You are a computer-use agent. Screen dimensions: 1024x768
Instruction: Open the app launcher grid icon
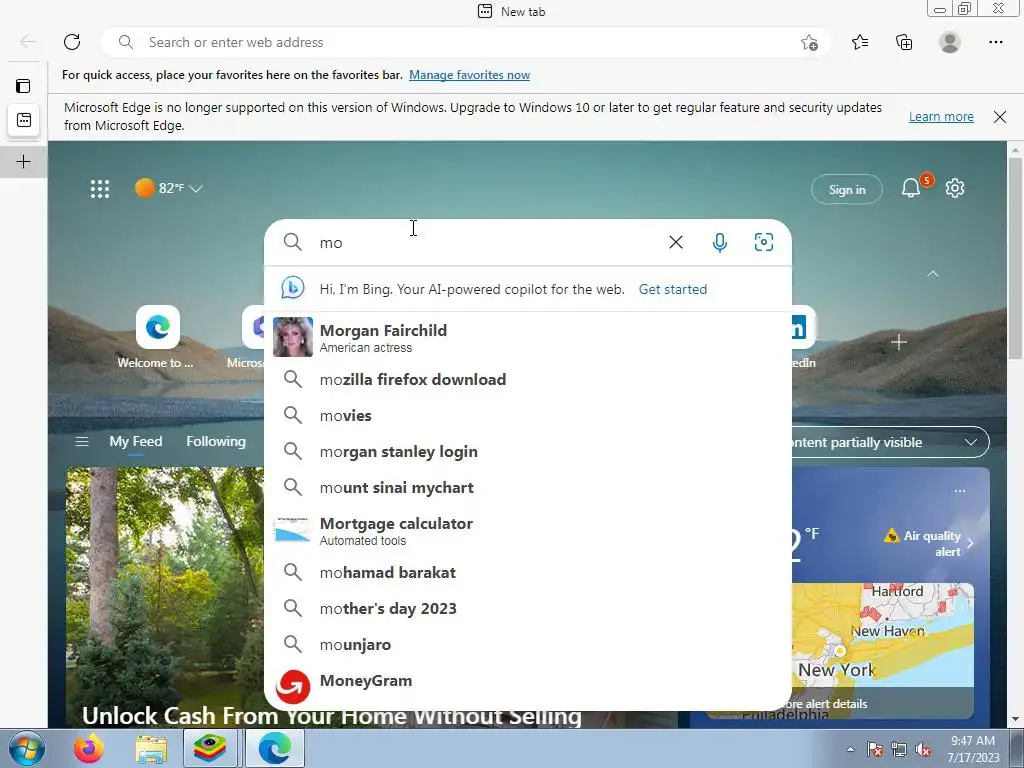[100, 189]
